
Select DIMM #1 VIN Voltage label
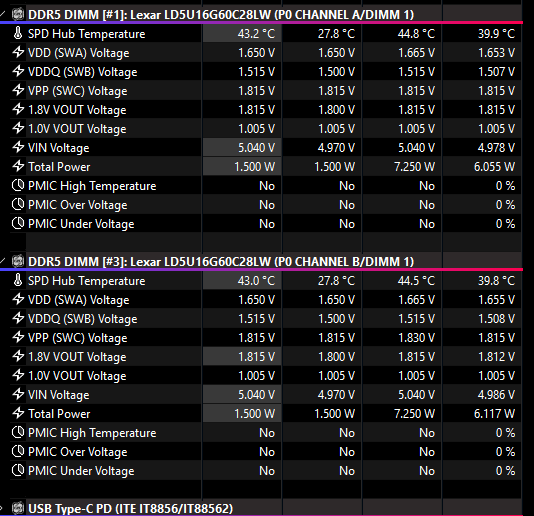point(59,148)
